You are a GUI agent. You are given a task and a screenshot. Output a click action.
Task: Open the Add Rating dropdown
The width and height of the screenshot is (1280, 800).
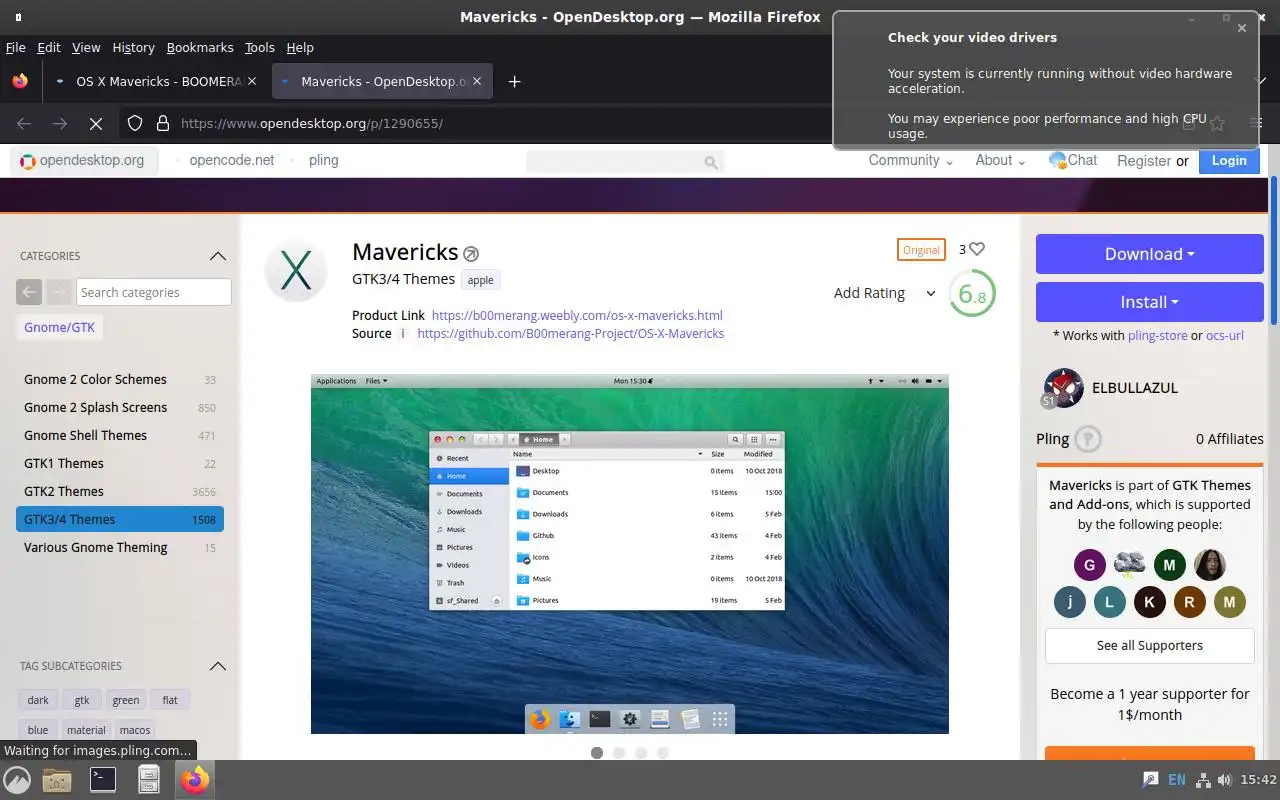884,293
